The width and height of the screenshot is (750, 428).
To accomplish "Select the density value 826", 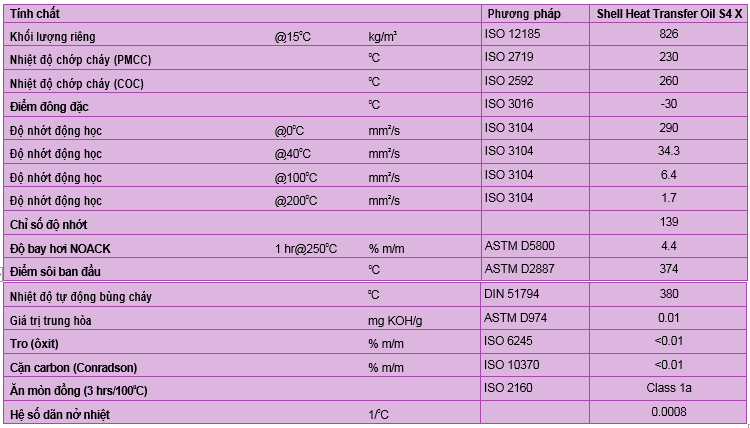I will 669,36.
